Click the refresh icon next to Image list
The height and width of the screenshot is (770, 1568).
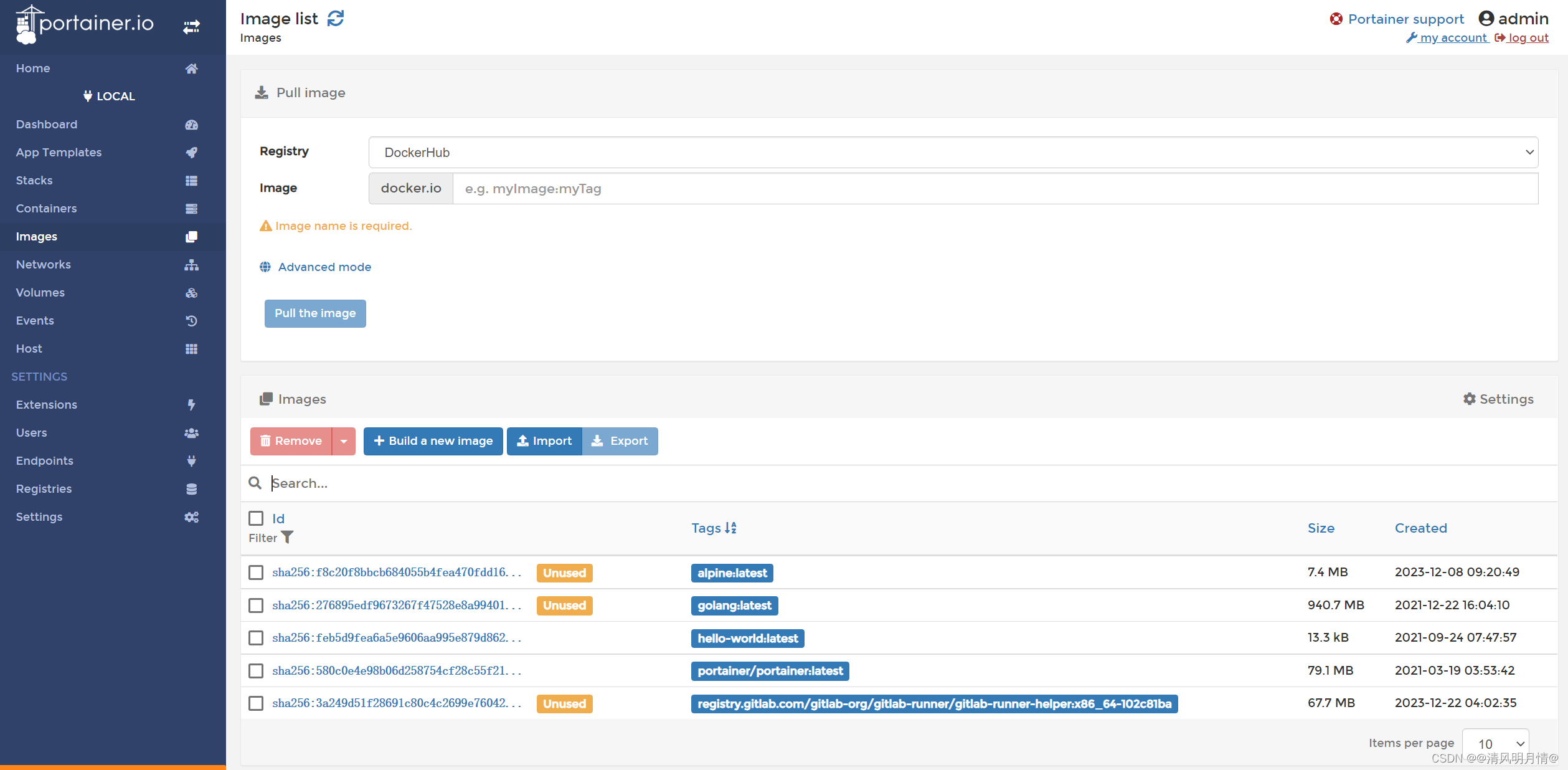(x=336, y=19)
